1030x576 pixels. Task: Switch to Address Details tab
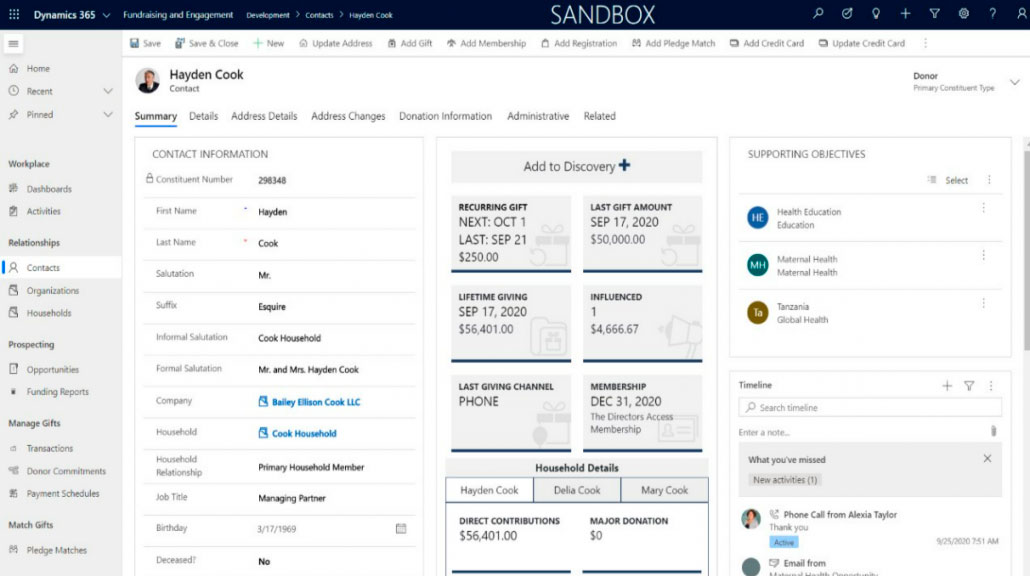(264, 116)
